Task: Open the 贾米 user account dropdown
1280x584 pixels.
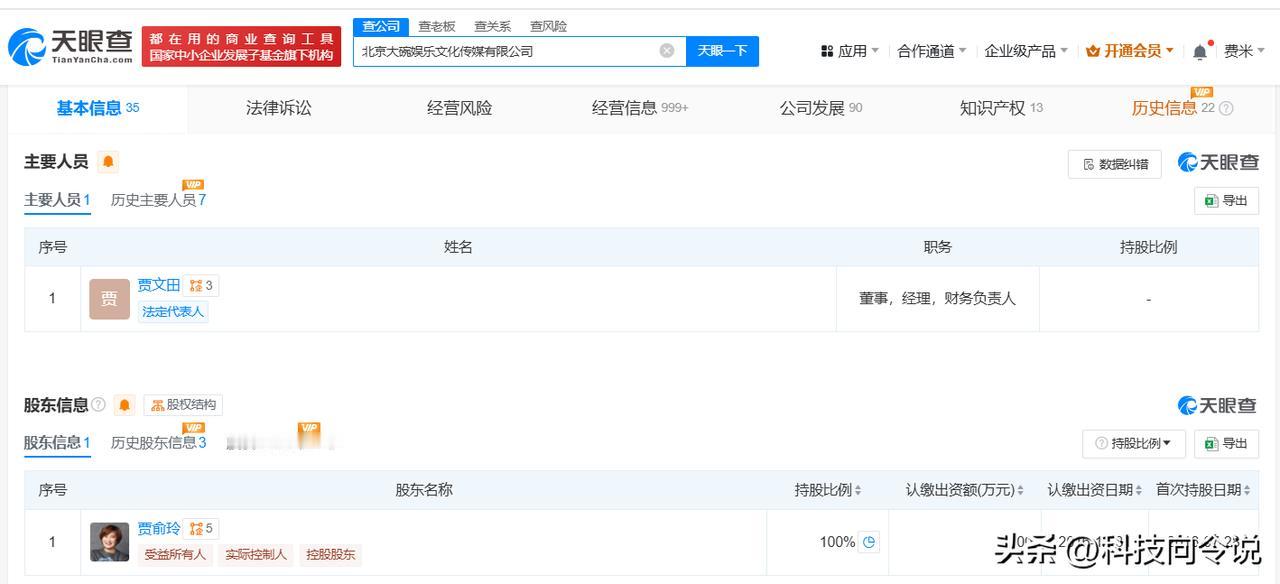Action: [1245, 51]
